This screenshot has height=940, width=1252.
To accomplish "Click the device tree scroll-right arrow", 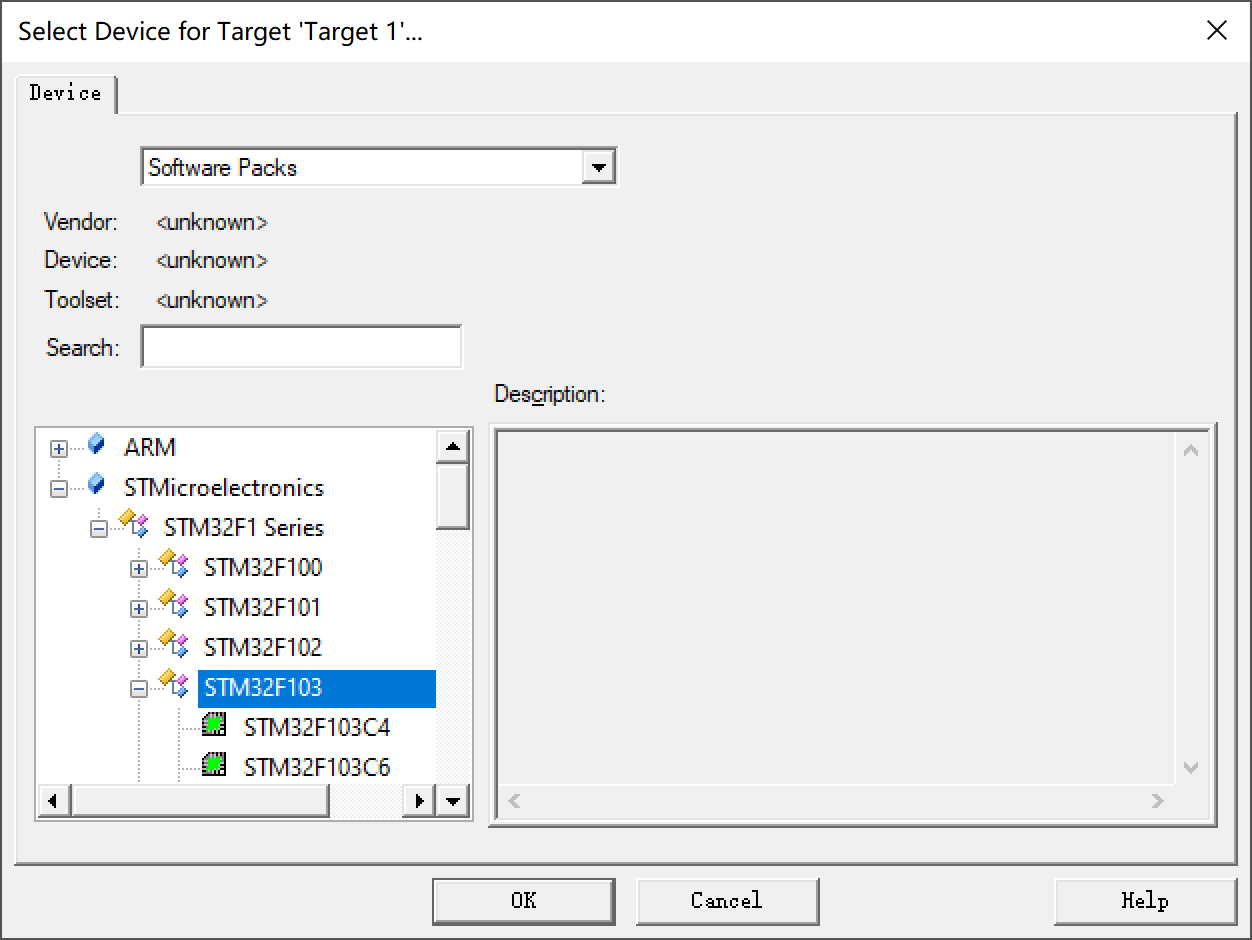I will [419, 801].
